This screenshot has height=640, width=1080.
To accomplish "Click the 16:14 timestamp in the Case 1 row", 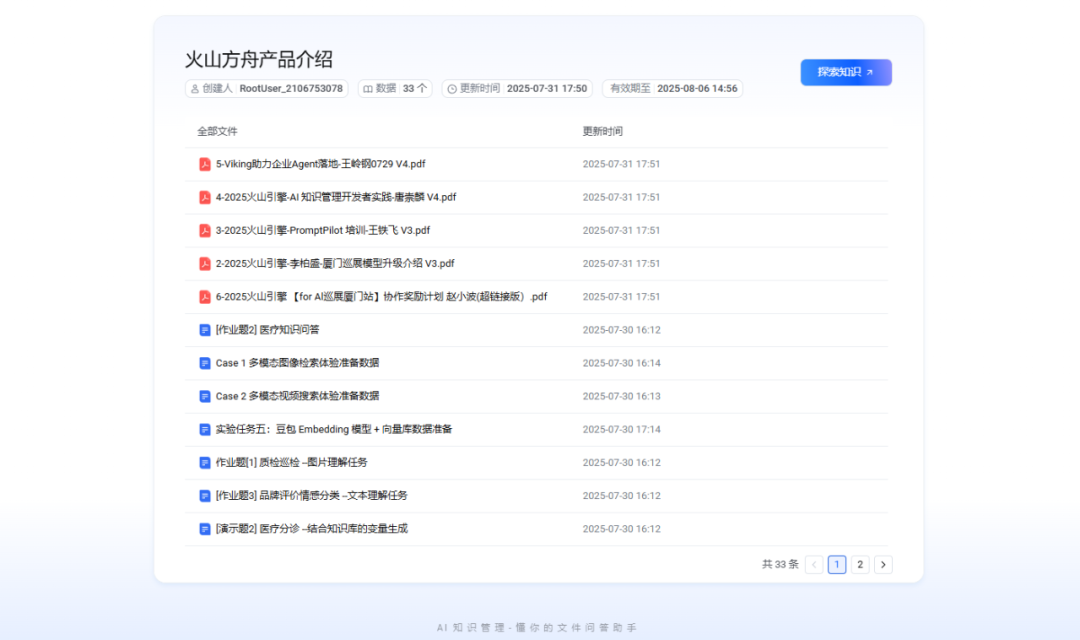I will point(621,363).
